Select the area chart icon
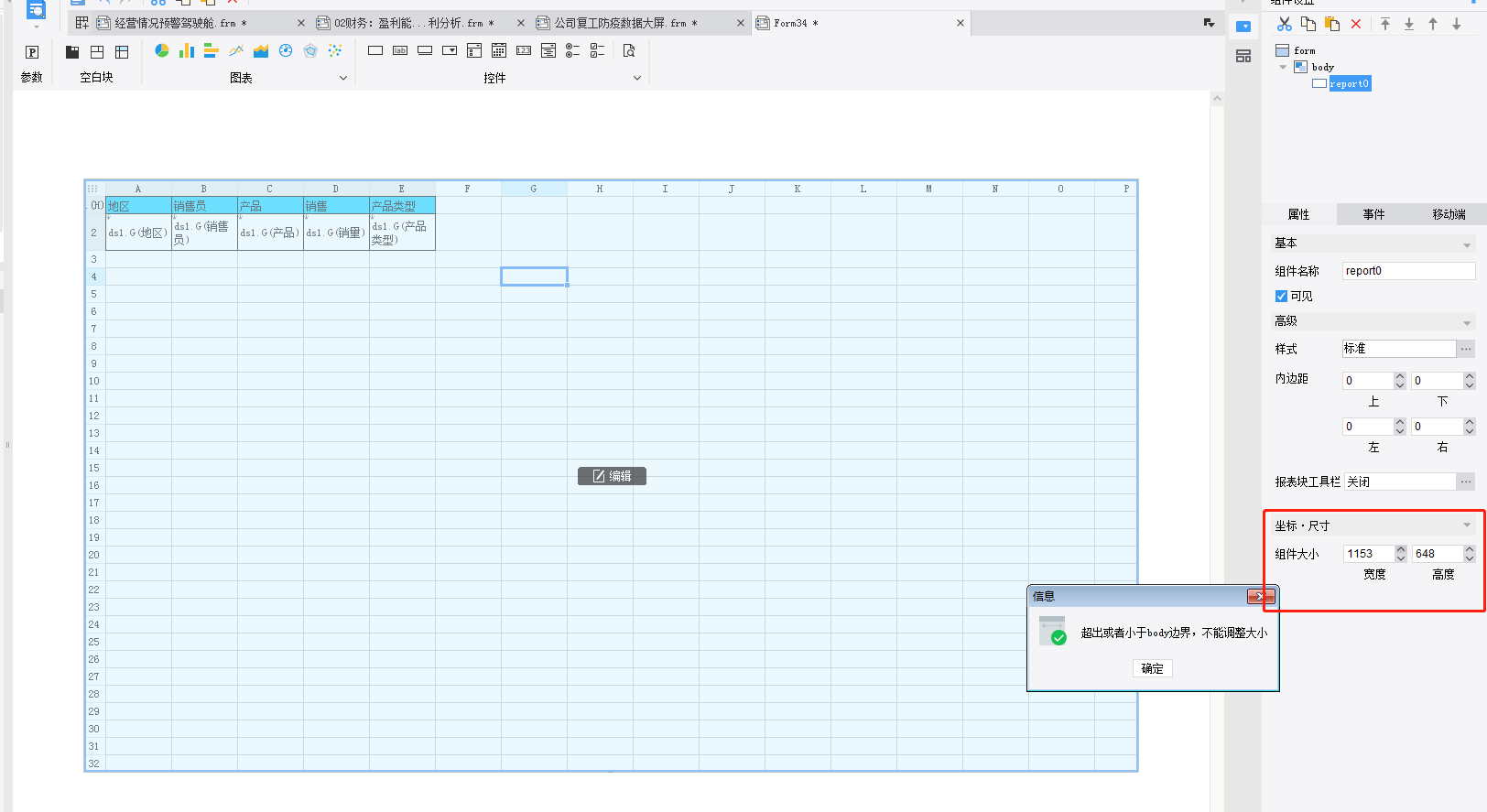 261,50
